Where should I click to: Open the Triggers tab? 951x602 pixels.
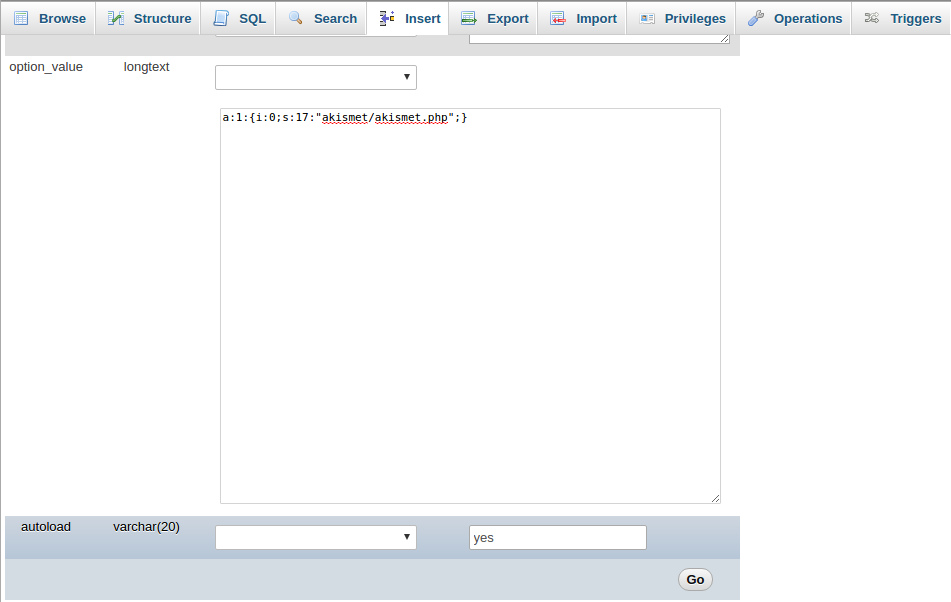pos(903,18)
